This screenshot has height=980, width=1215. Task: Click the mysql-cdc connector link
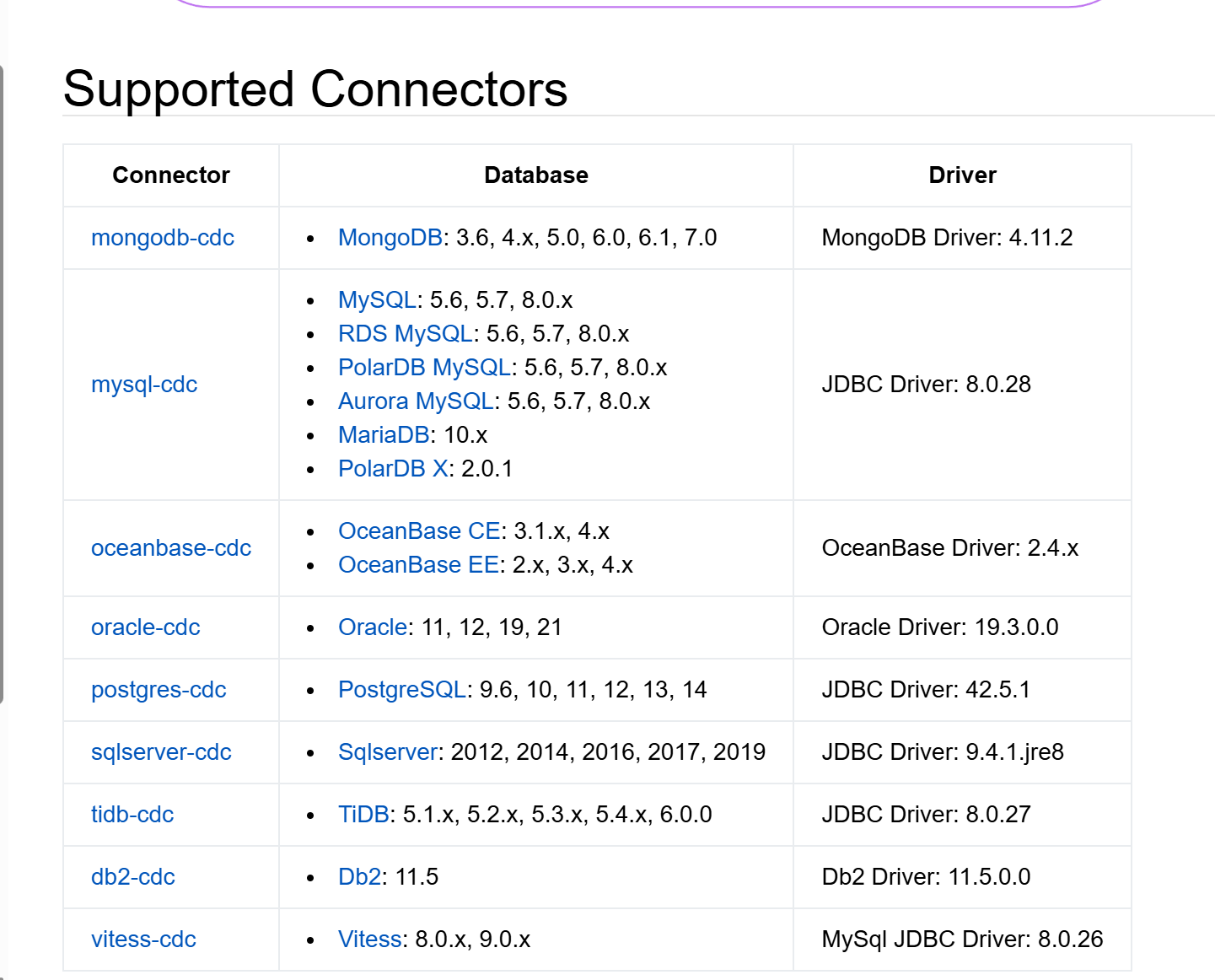[143, 385]
